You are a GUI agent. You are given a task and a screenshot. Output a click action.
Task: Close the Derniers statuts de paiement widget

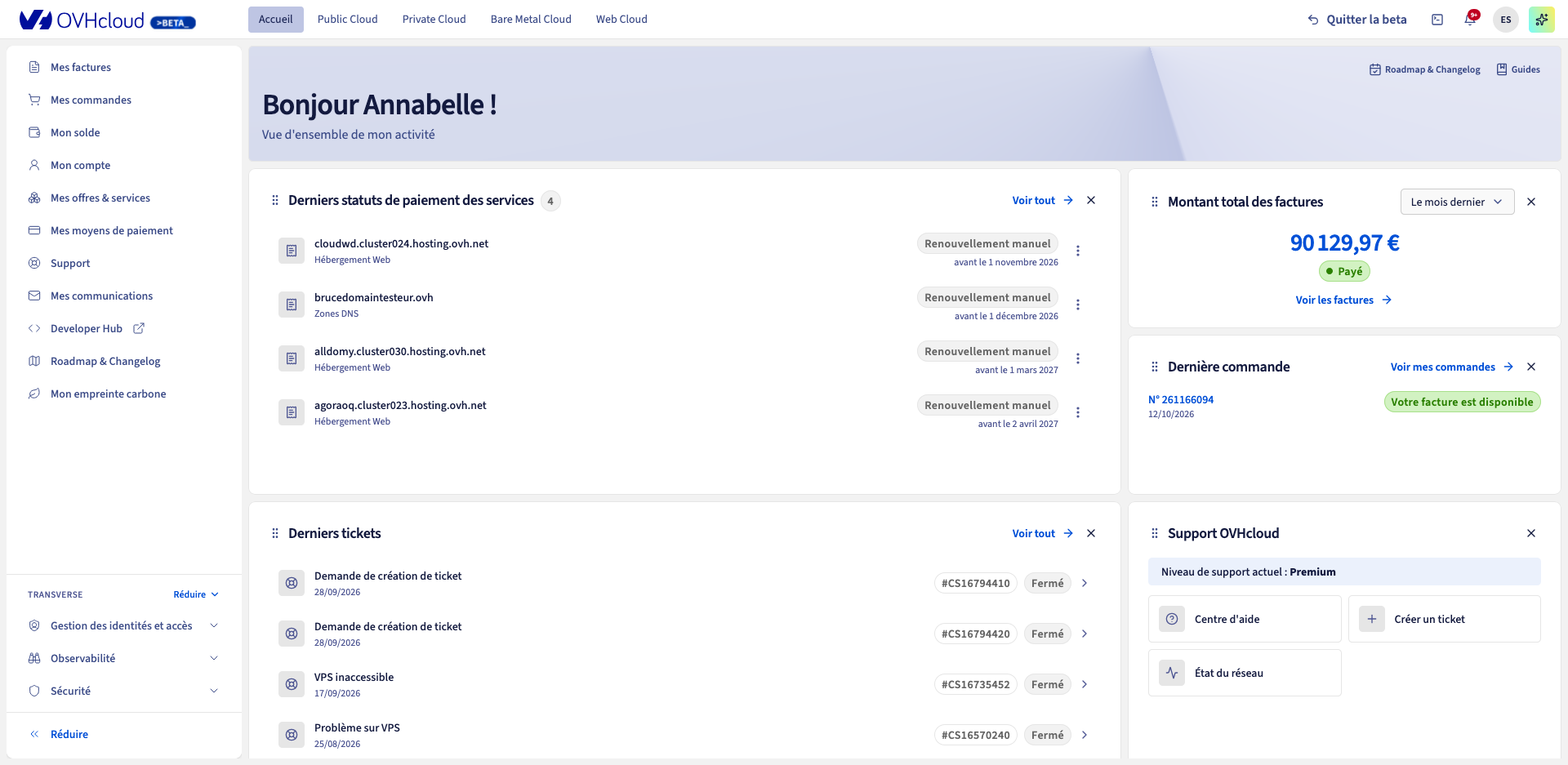pyautogui.click(x=1091, y=200)
